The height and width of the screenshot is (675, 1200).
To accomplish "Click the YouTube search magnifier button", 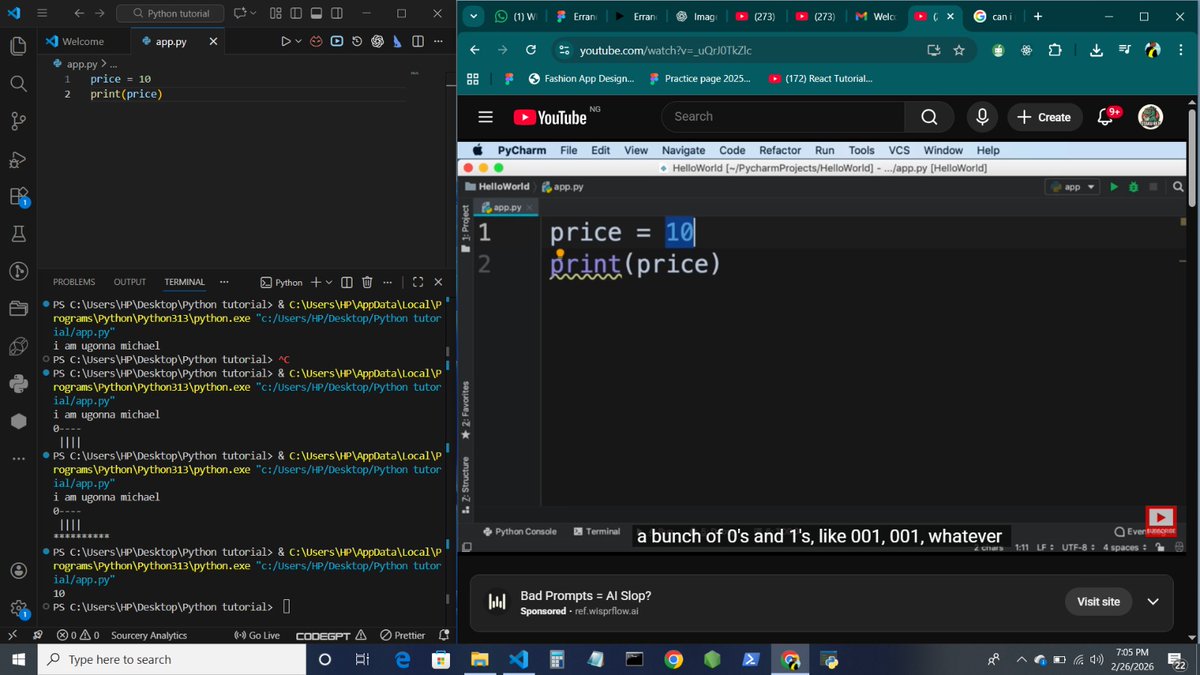I will 929,117.
